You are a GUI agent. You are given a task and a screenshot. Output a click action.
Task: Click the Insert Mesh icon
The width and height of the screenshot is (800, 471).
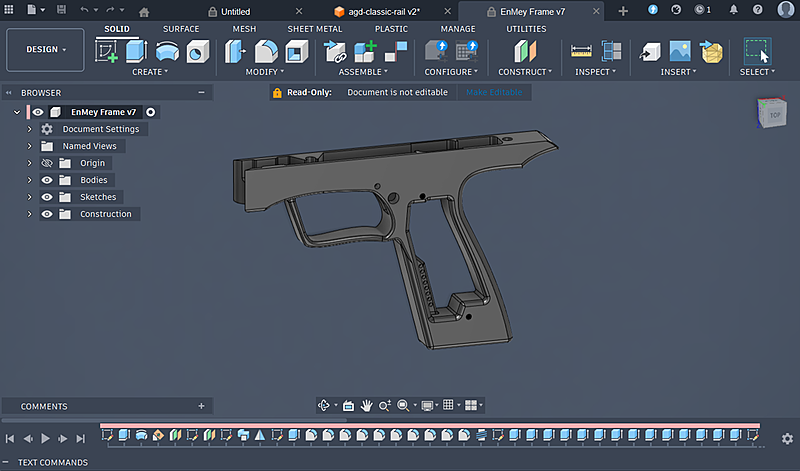pyautogui.click(x=711, y=52)
